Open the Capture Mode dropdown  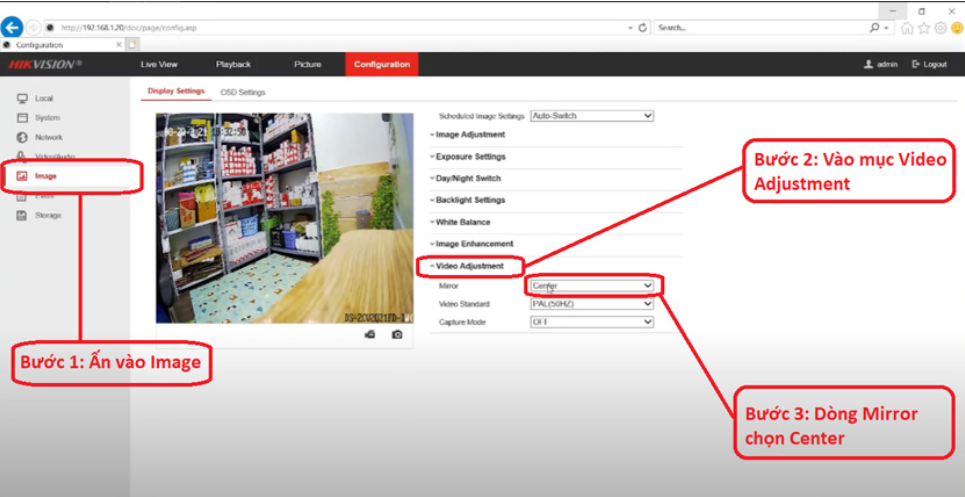click(591, 322)
